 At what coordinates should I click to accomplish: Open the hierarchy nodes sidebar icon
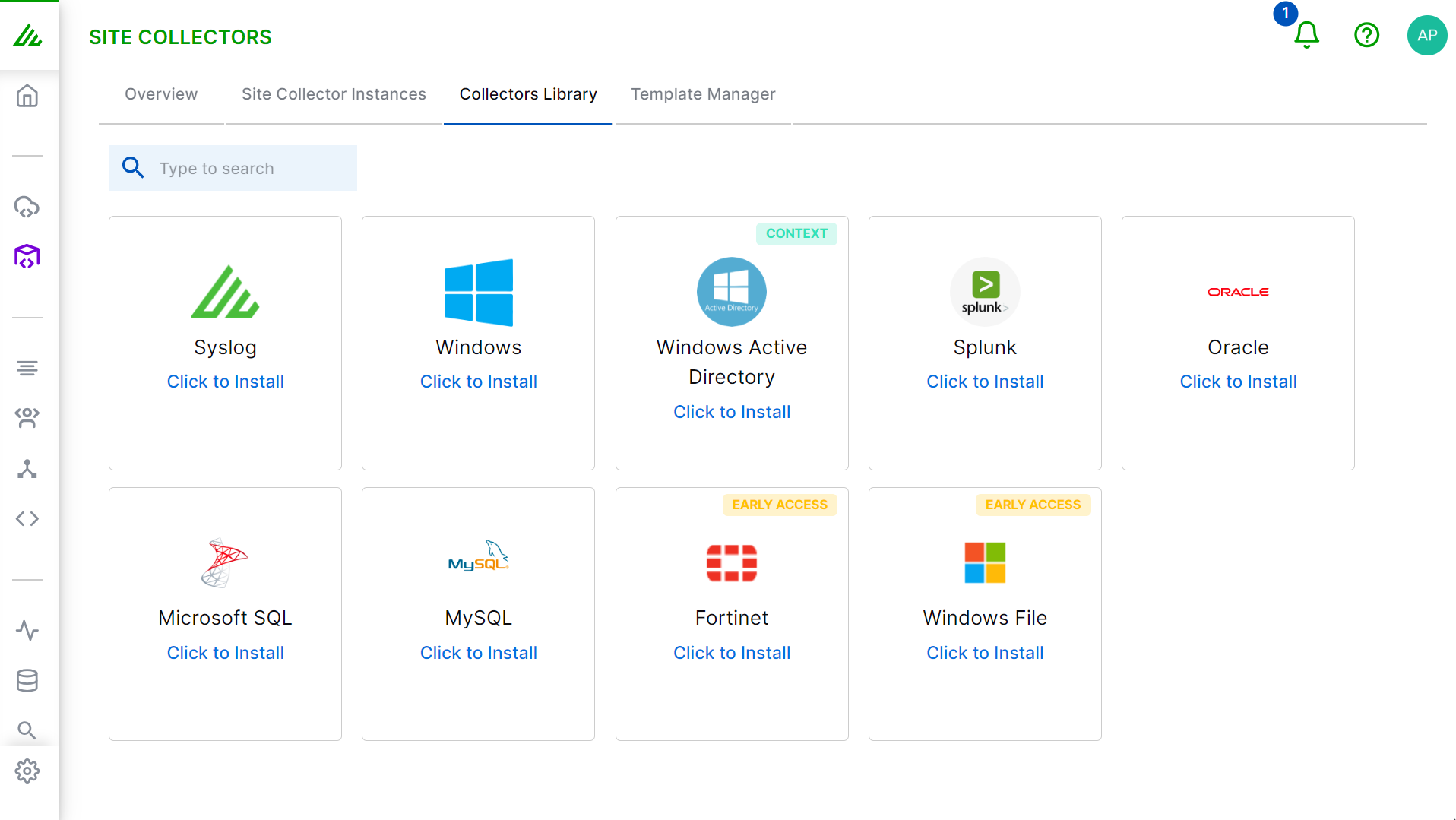27,469
